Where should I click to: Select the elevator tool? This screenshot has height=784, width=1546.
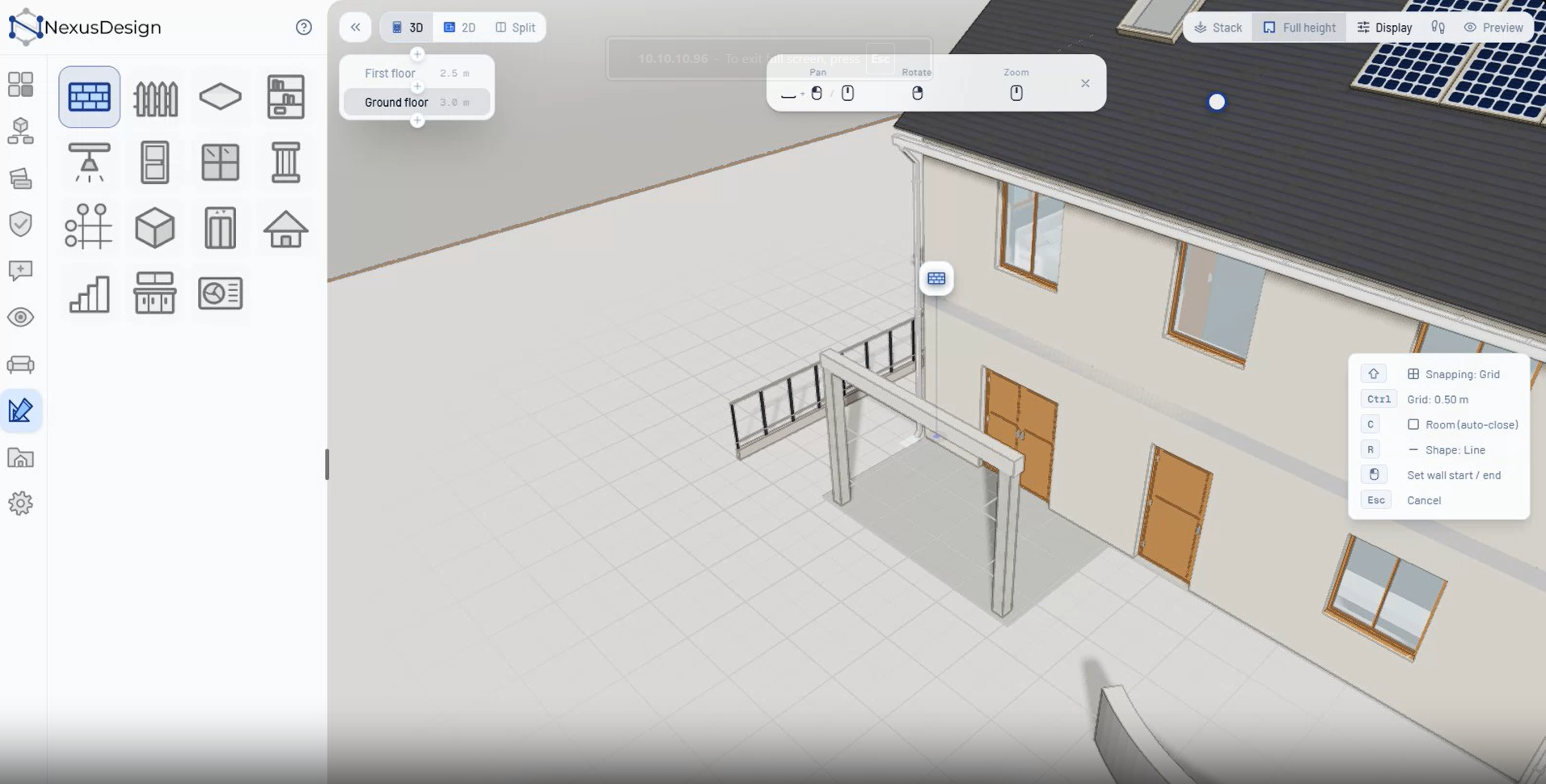[220, 227]
